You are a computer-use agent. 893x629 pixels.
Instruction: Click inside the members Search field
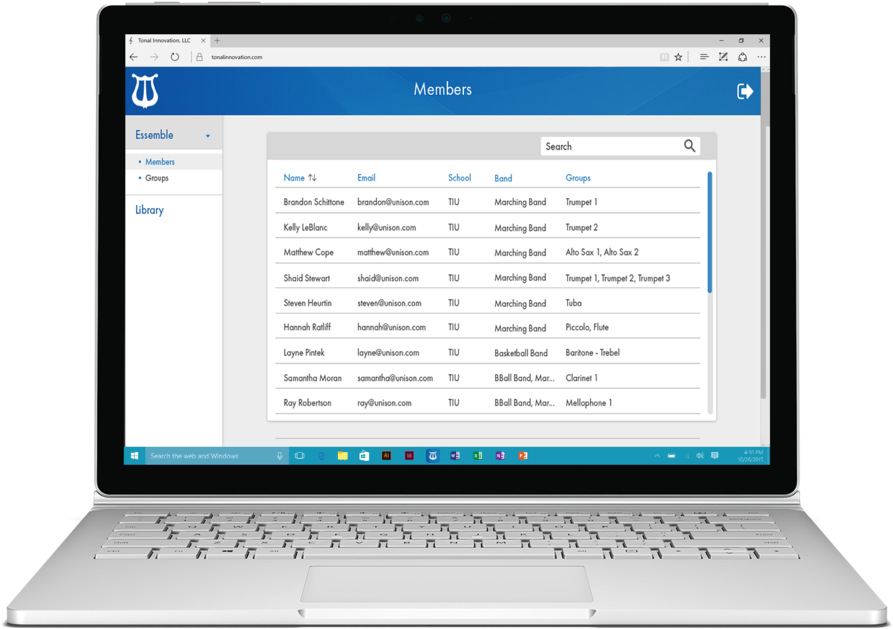click(608, 146)
